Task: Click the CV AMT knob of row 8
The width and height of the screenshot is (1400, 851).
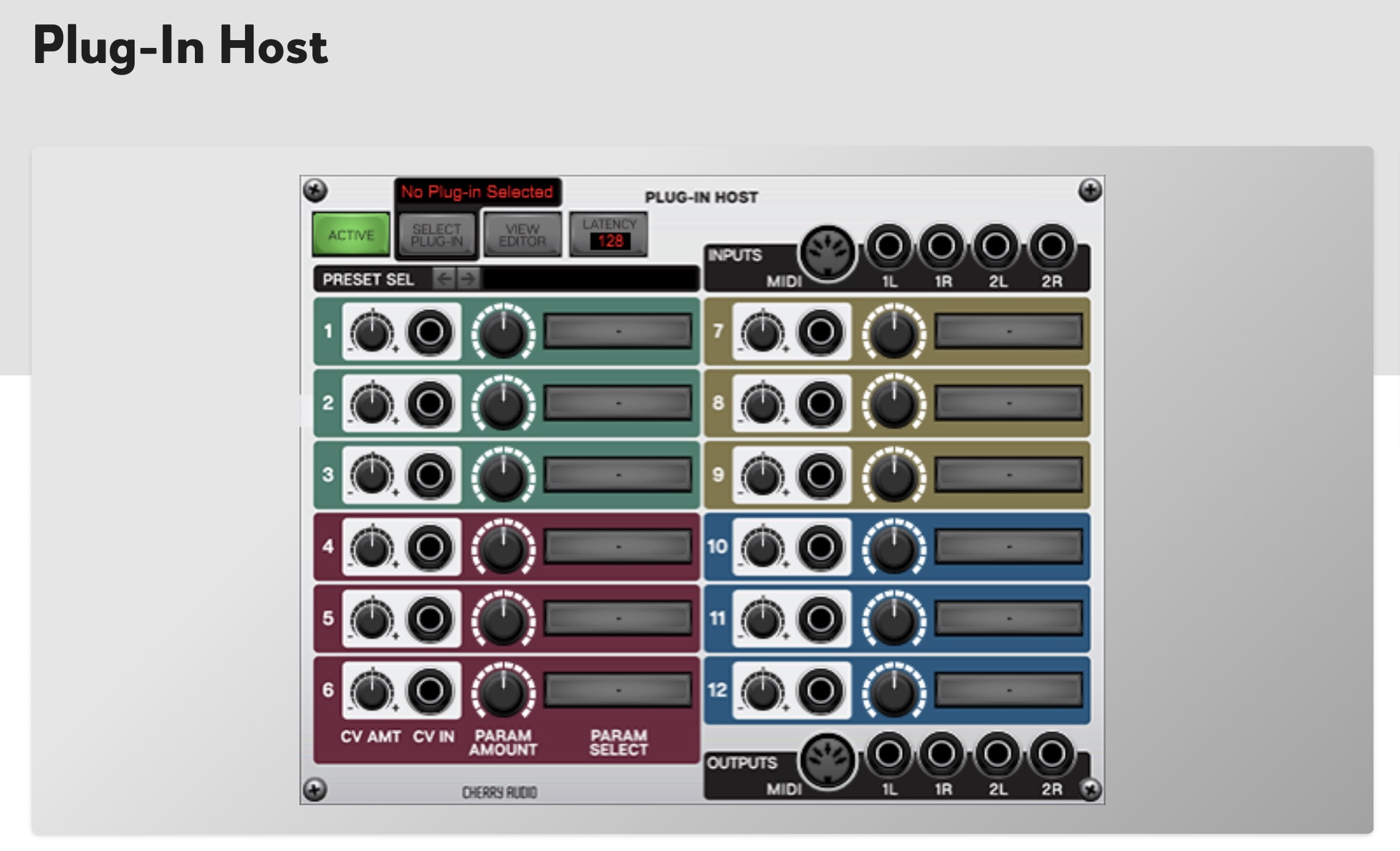Action: click(762, 405)
